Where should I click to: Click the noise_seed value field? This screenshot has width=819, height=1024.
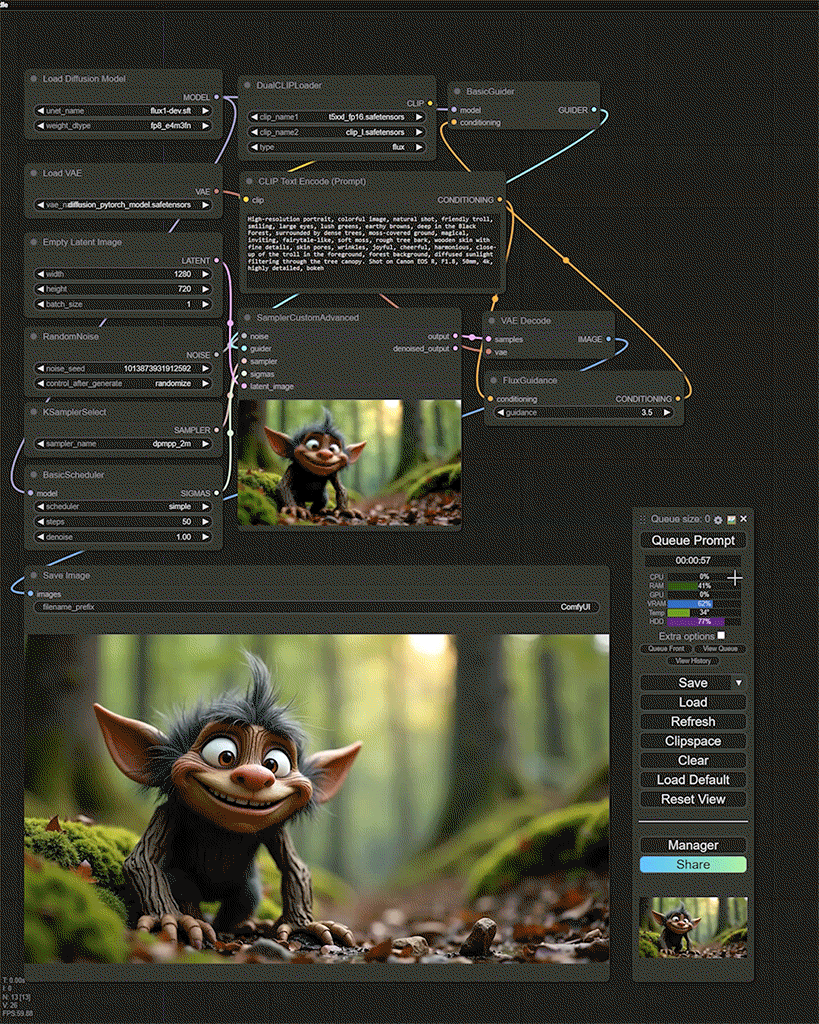tap(123, 368)
